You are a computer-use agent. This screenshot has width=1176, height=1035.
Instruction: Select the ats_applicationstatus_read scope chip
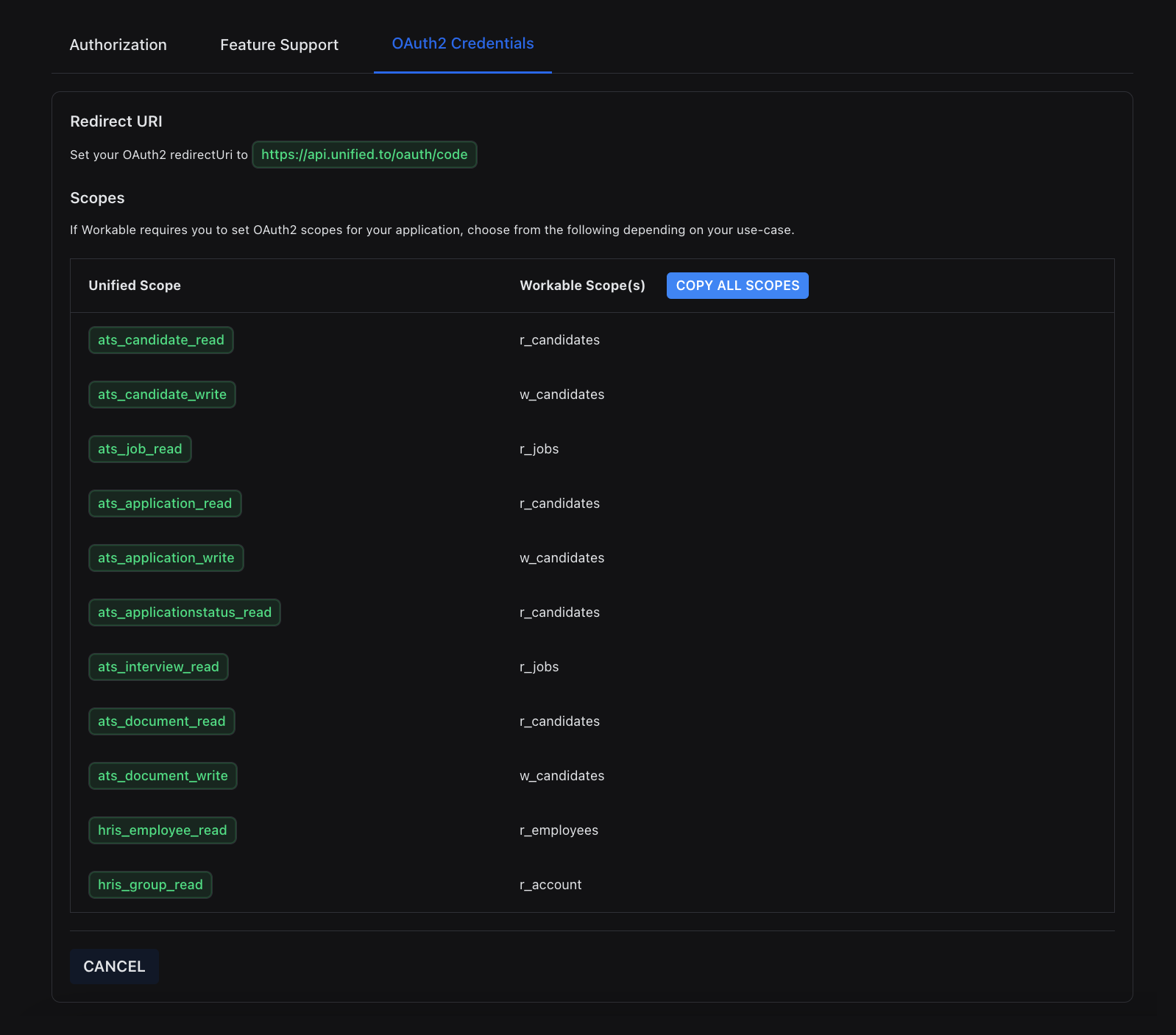[x=184, y=612]
